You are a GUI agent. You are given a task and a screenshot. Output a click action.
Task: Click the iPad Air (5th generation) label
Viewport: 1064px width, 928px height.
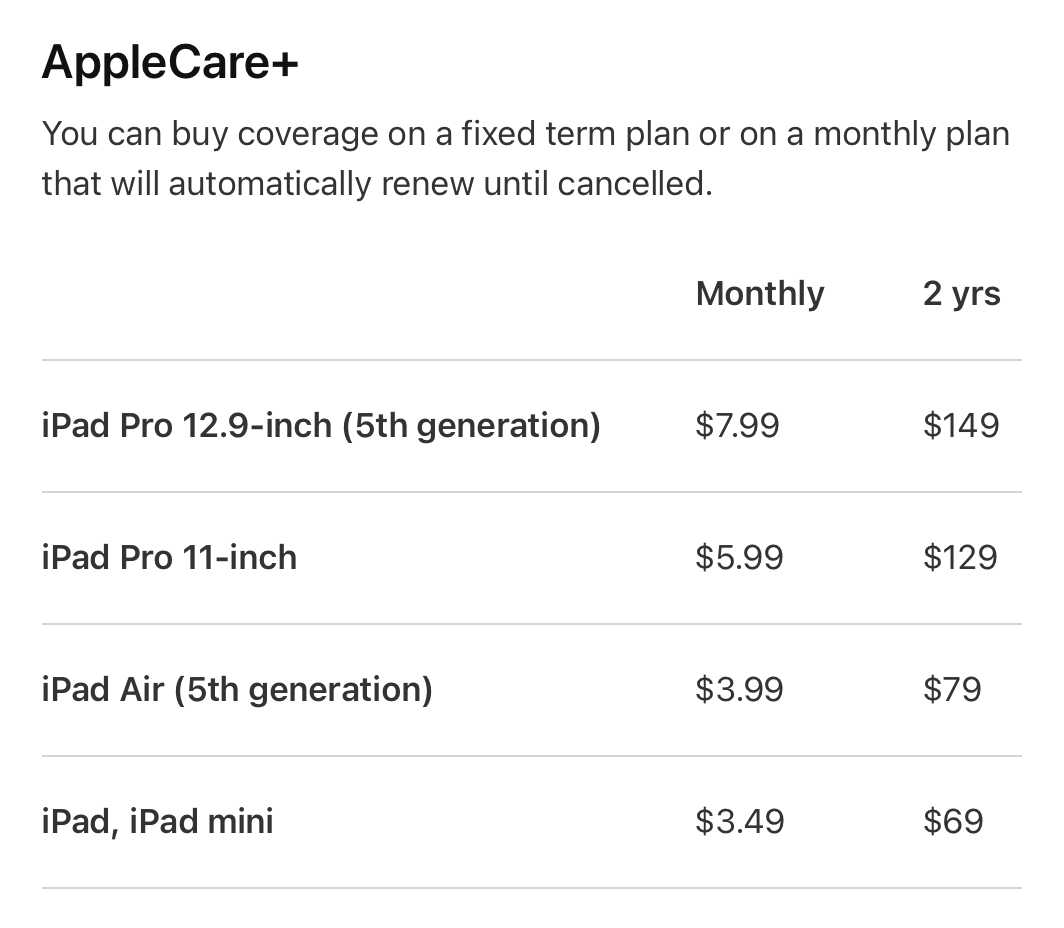tap(237, 689)
